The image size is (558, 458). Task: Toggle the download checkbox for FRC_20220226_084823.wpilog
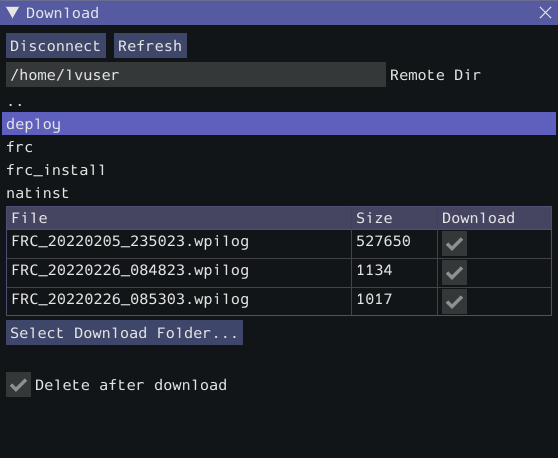pos(454,273)
